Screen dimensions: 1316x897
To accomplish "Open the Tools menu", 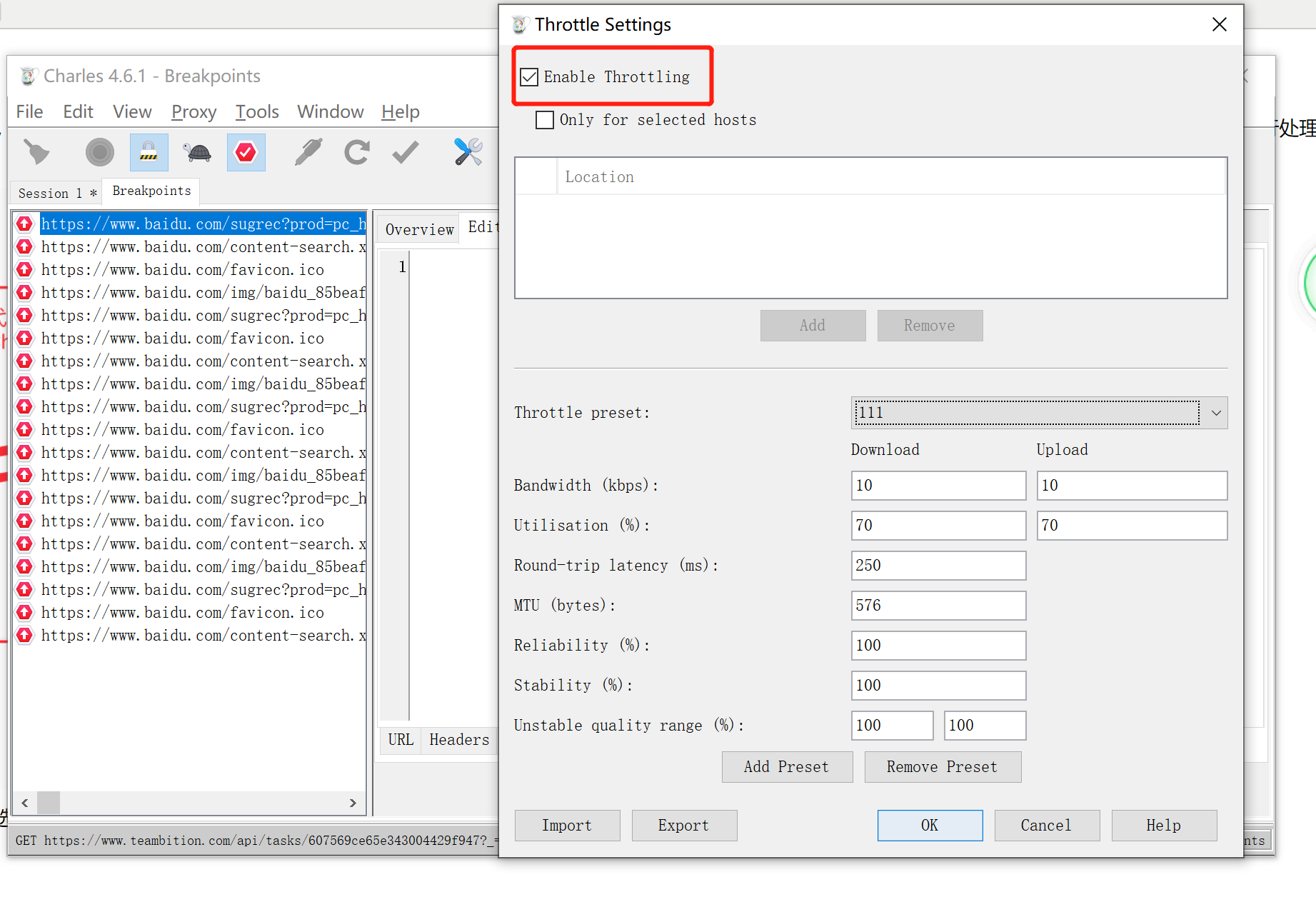I will tap(257, 112).
